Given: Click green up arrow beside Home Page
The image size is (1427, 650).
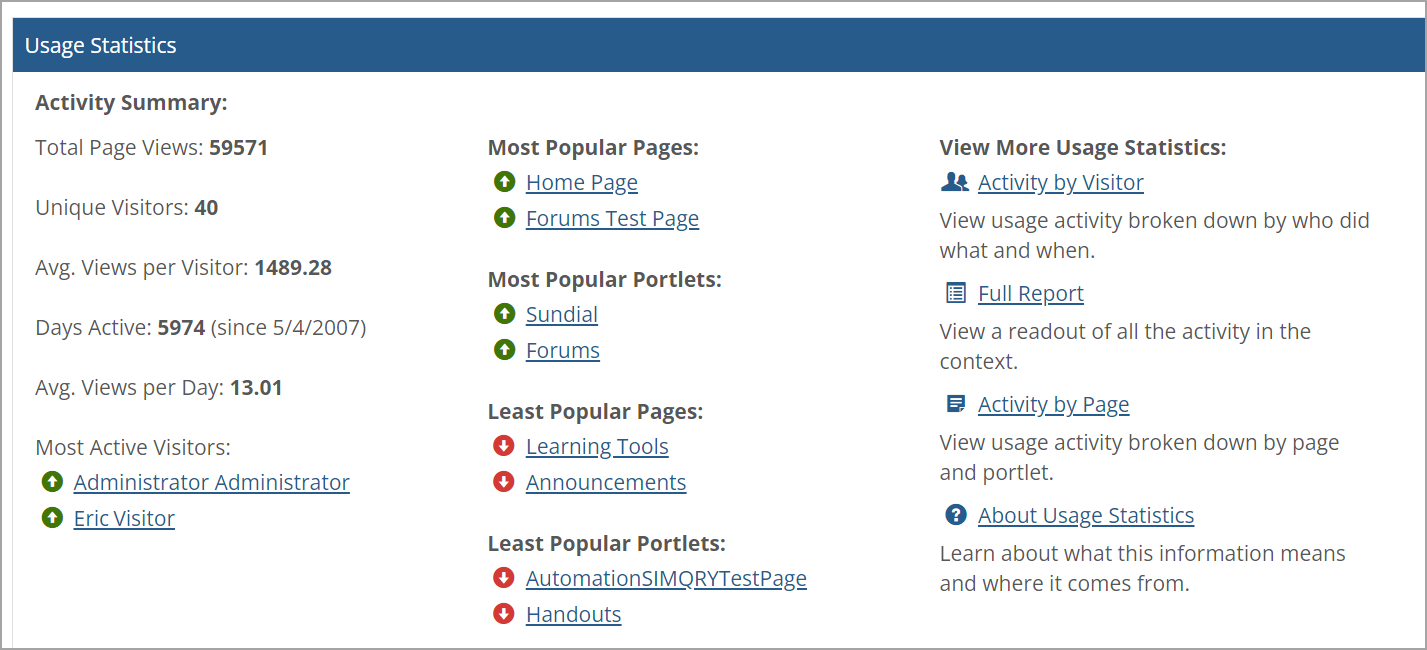Looking at the screenshot, I should (504, 182).
